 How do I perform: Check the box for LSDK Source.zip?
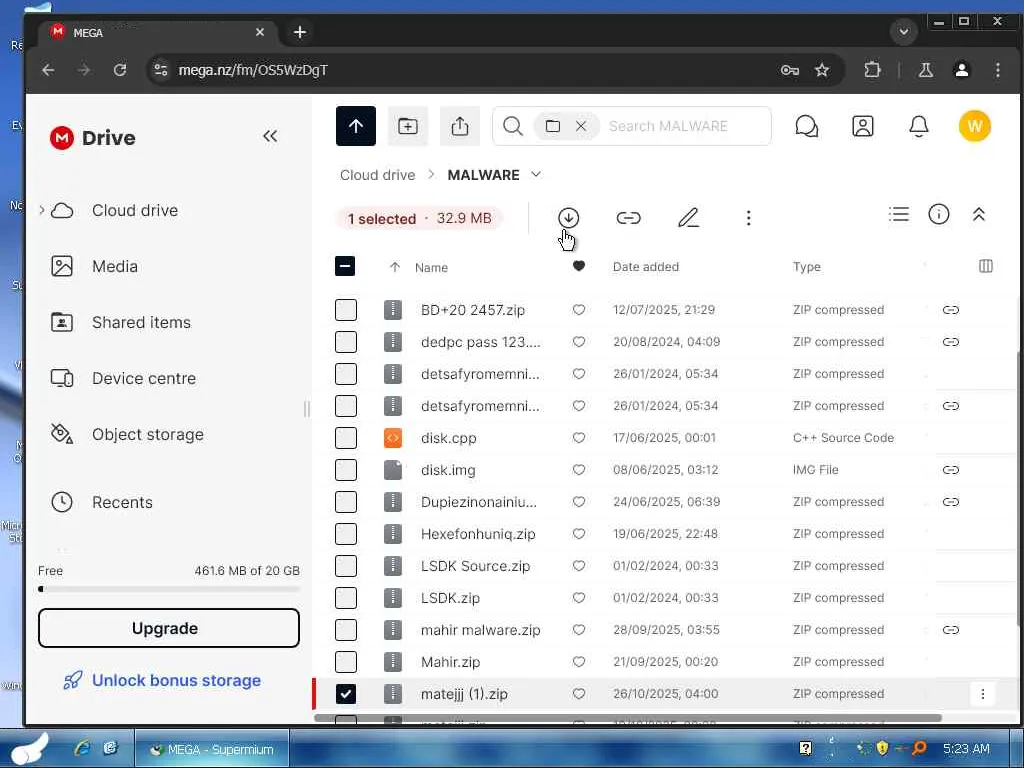(345, 566)
